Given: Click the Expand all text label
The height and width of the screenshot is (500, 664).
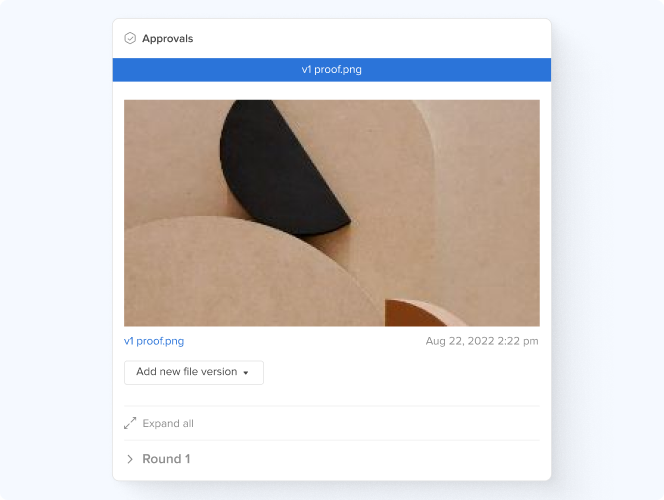Looking at the screenshot, I should coord(168,423).
